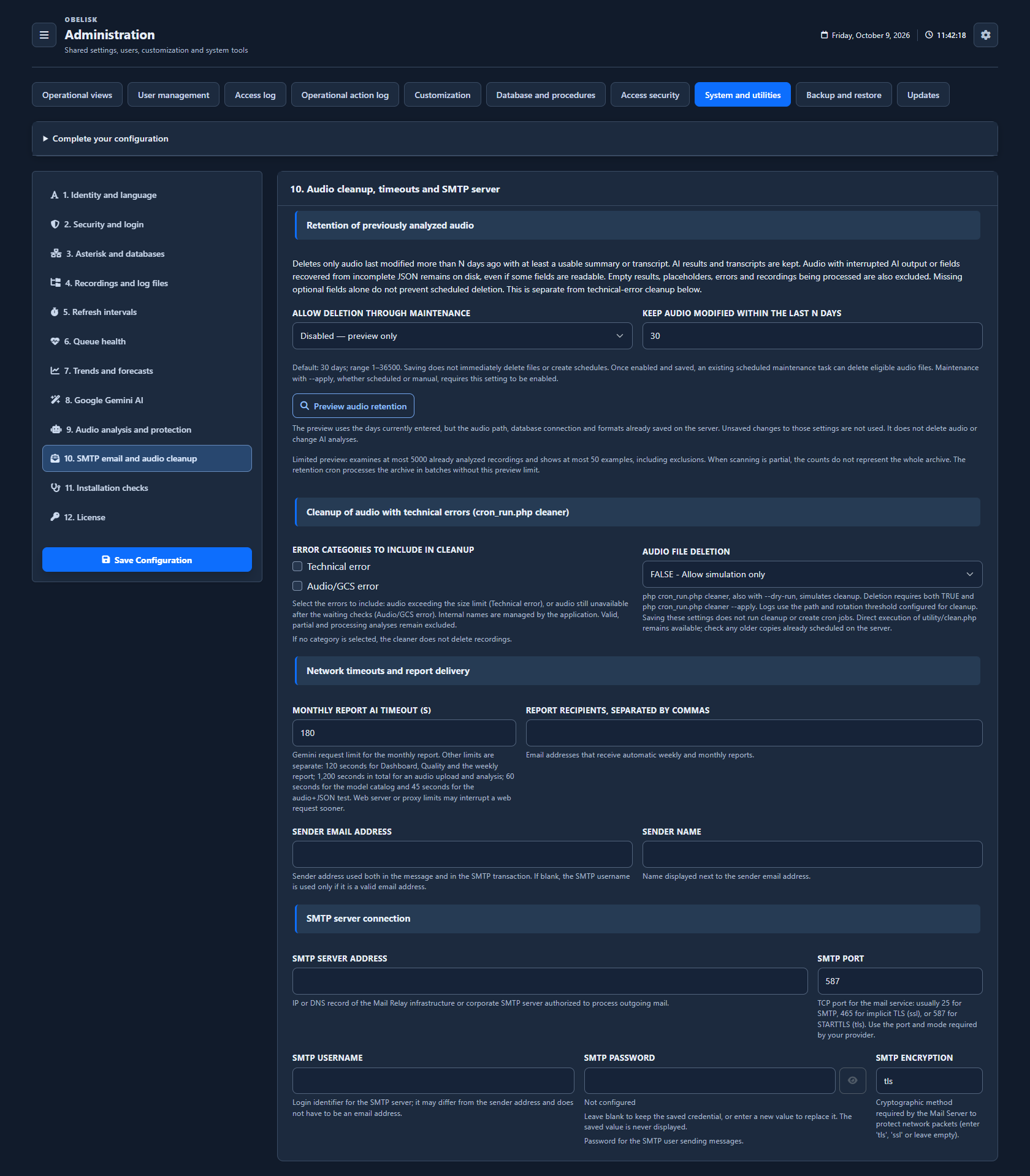Click the Keep audio modified days field
This screenshot has width=1030, height=1176.
click(812, 336)
